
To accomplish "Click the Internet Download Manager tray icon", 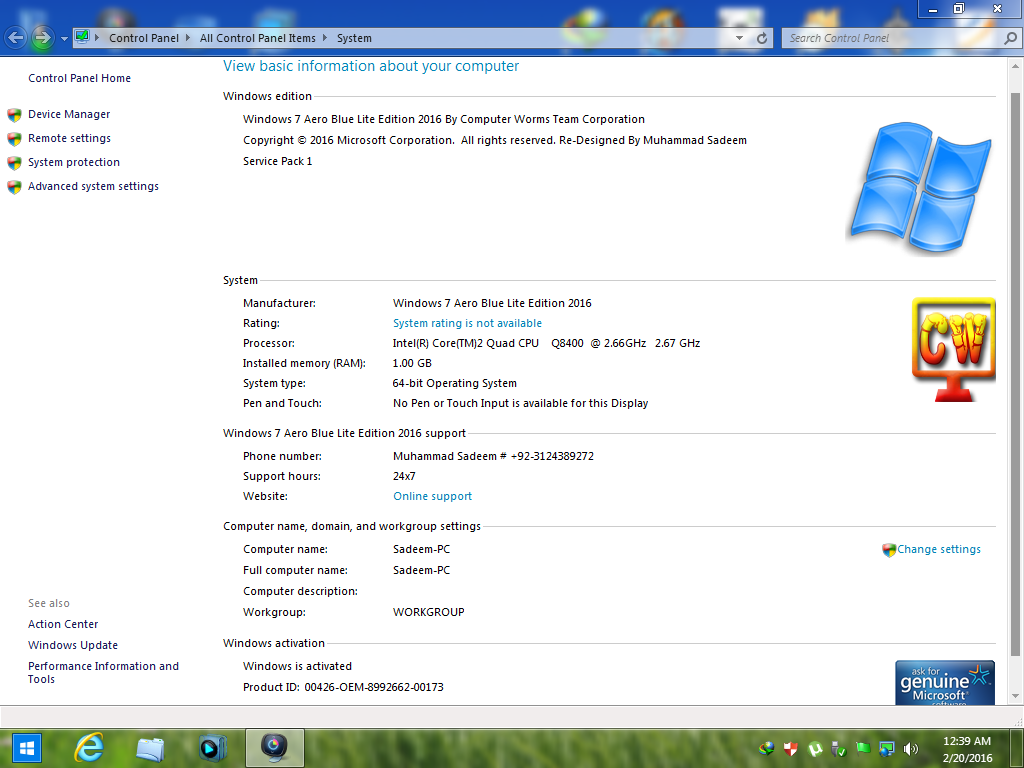I will 766,748.
